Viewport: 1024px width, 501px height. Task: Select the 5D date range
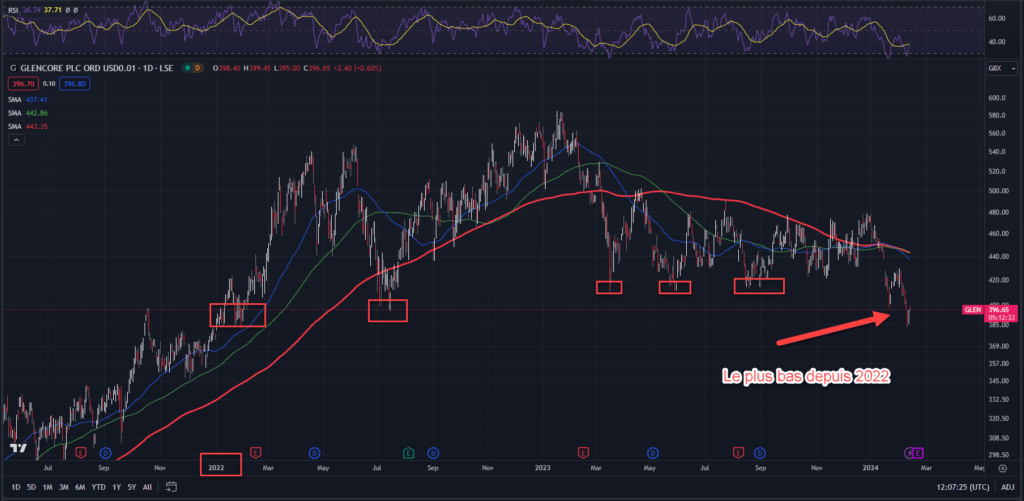tap(31, 487)
